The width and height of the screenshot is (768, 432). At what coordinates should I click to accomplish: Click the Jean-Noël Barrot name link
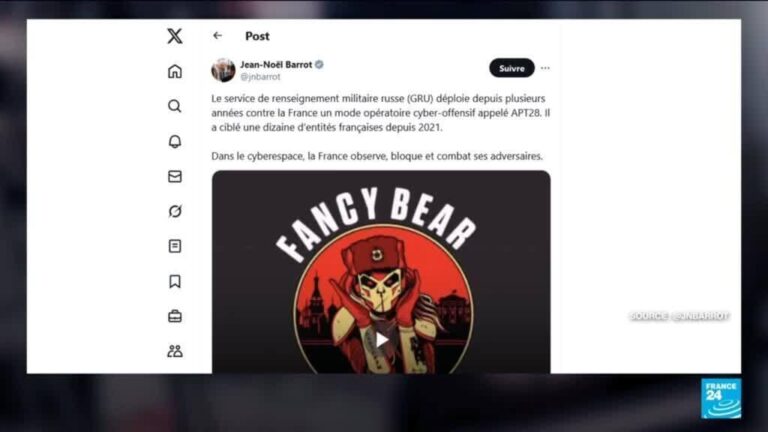pos(276,65)
